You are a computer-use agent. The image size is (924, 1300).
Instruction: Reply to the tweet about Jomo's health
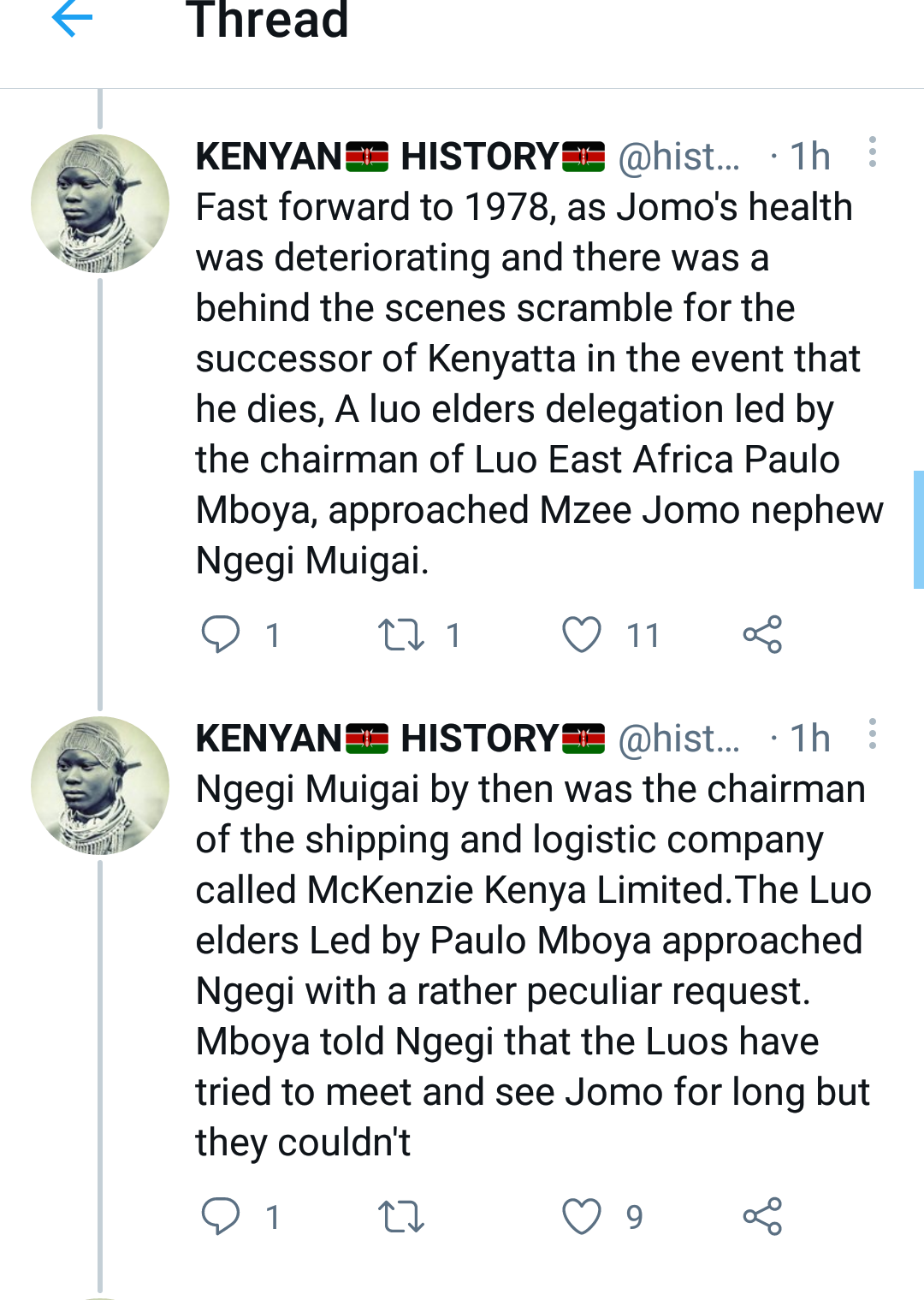point(221,635)
